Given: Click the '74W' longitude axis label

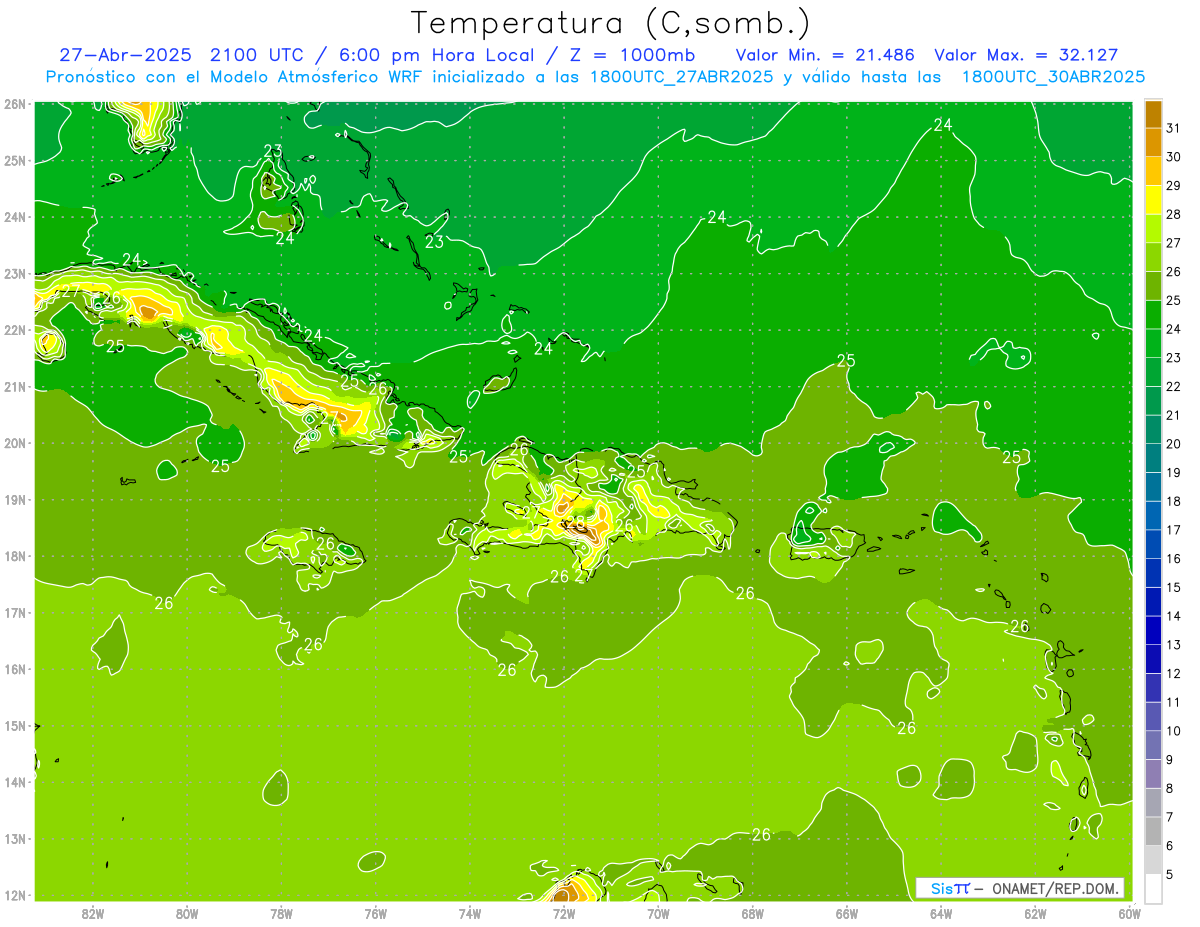Looking at the screenshot, I should 470,913.
